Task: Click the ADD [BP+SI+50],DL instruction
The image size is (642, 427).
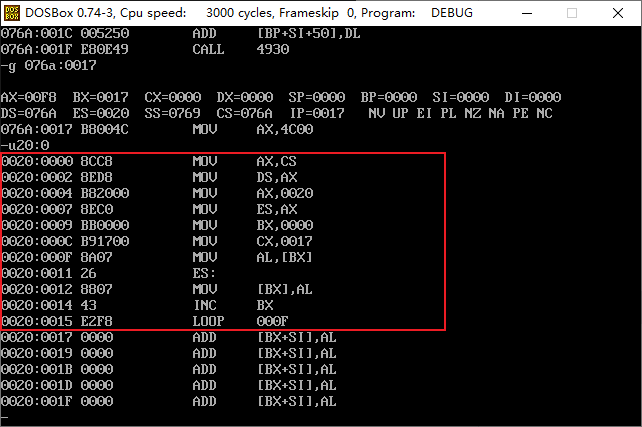Action: [276, 34]
